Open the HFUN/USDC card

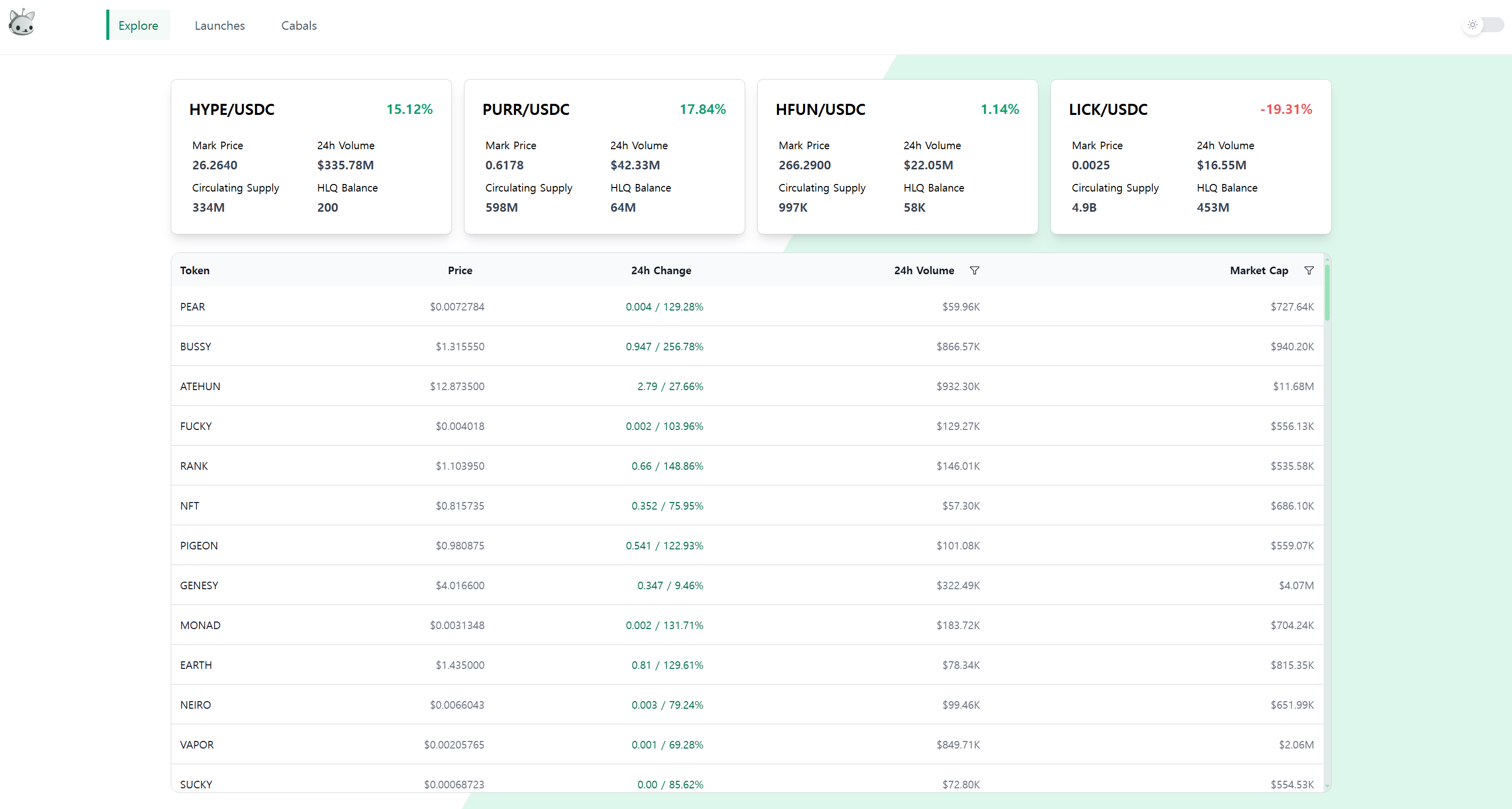click(x=897, y=157)
